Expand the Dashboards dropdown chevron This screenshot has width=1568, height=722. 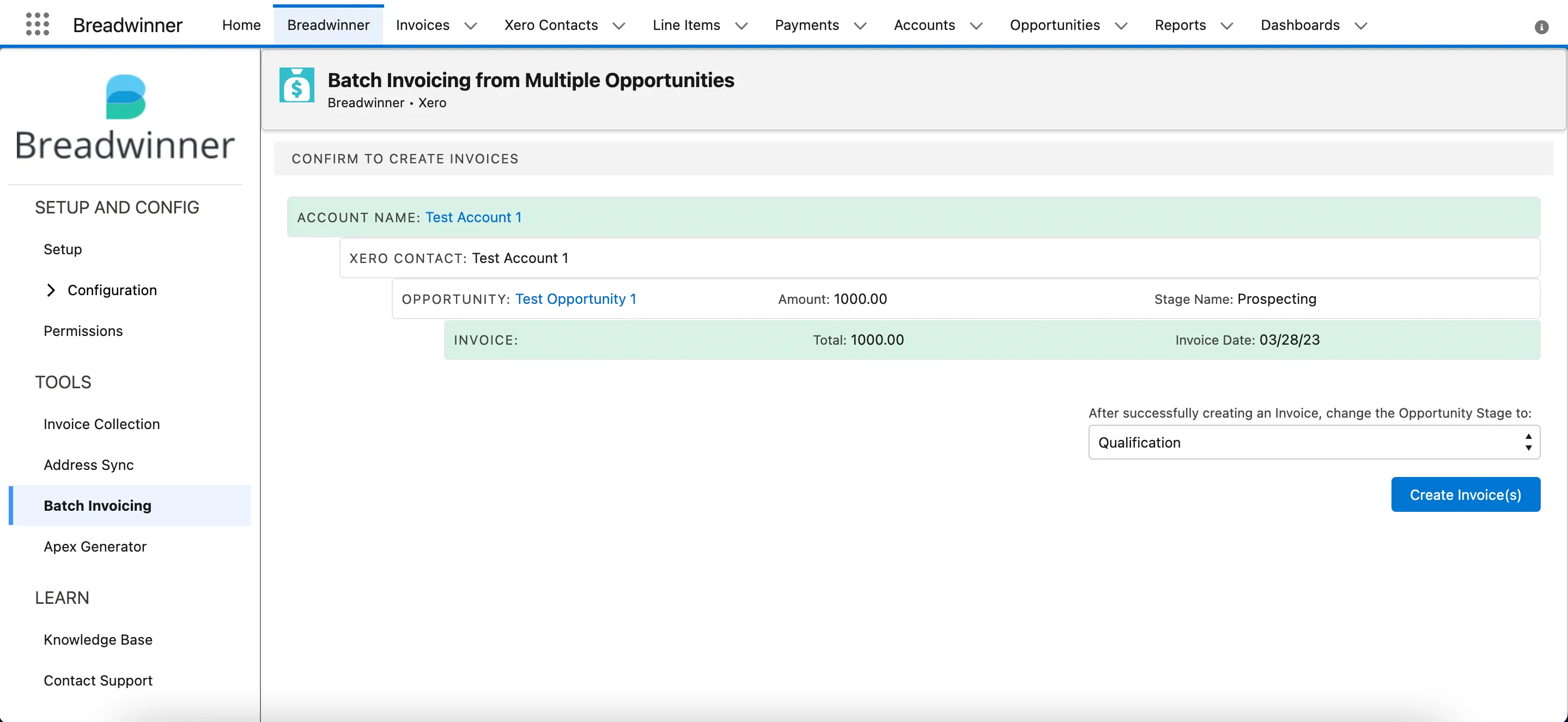[1361, 26]
